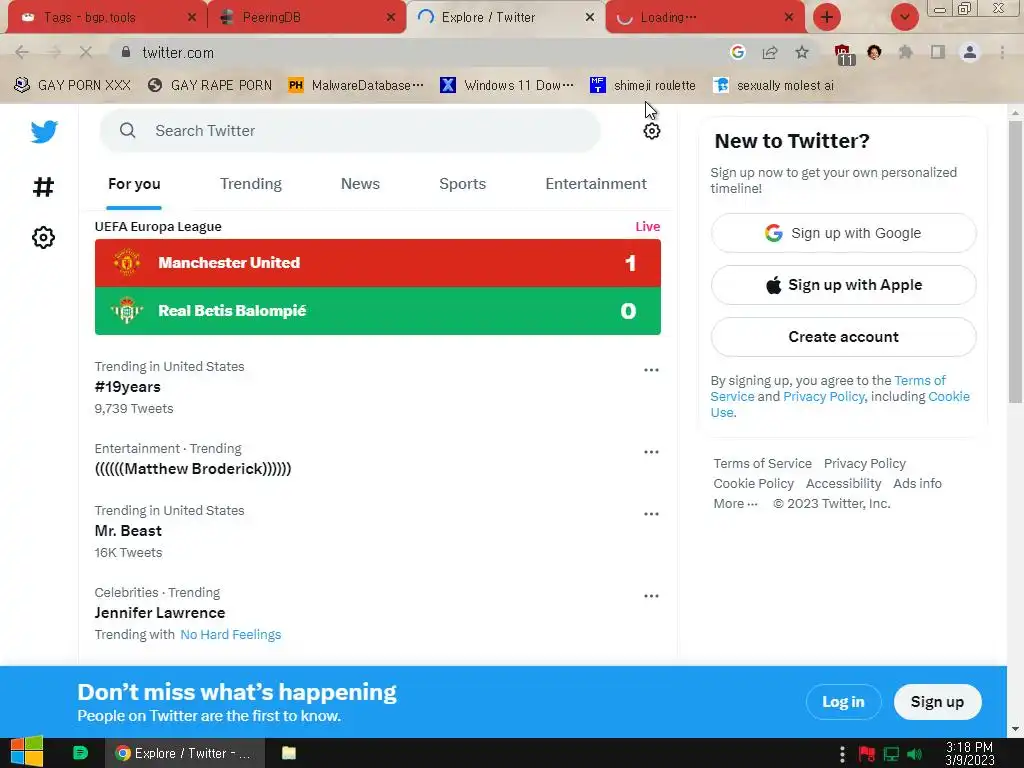
Task: Close the Explore / Twitter browser tab
Action: coord(590,17)
